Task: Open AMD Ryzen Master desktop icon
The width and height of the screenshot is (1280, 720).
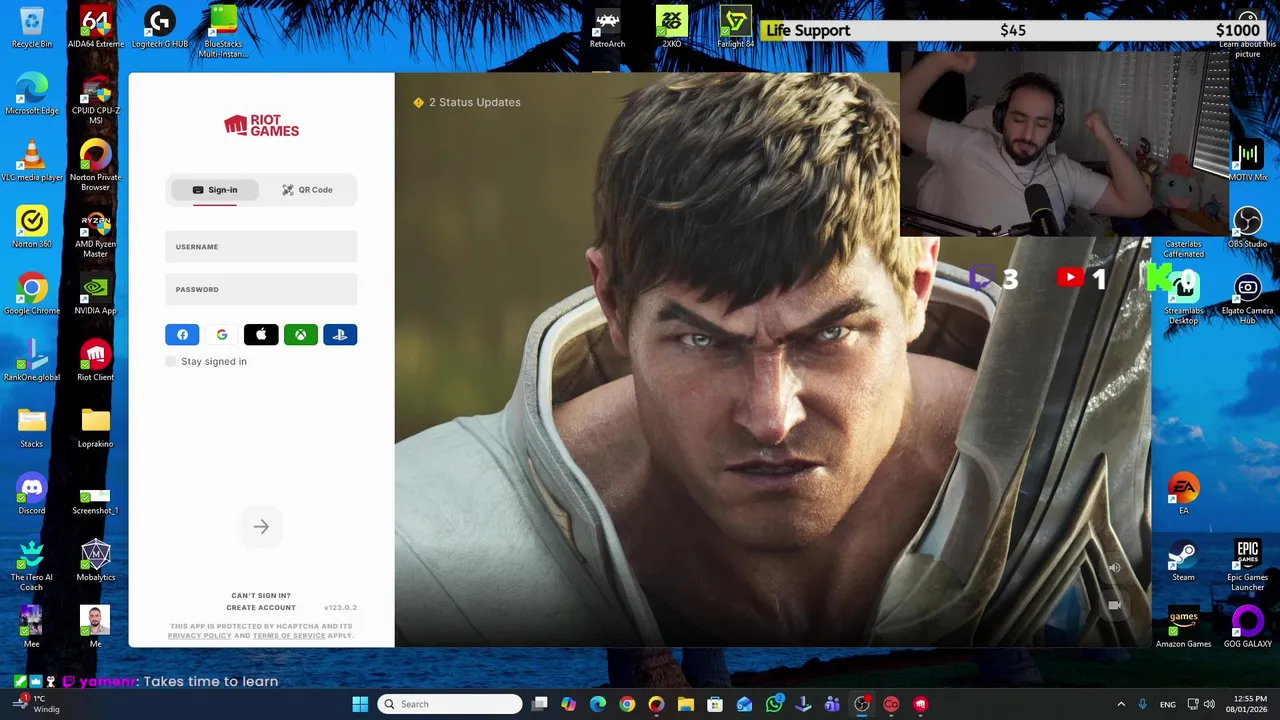Action: point(96,232)
